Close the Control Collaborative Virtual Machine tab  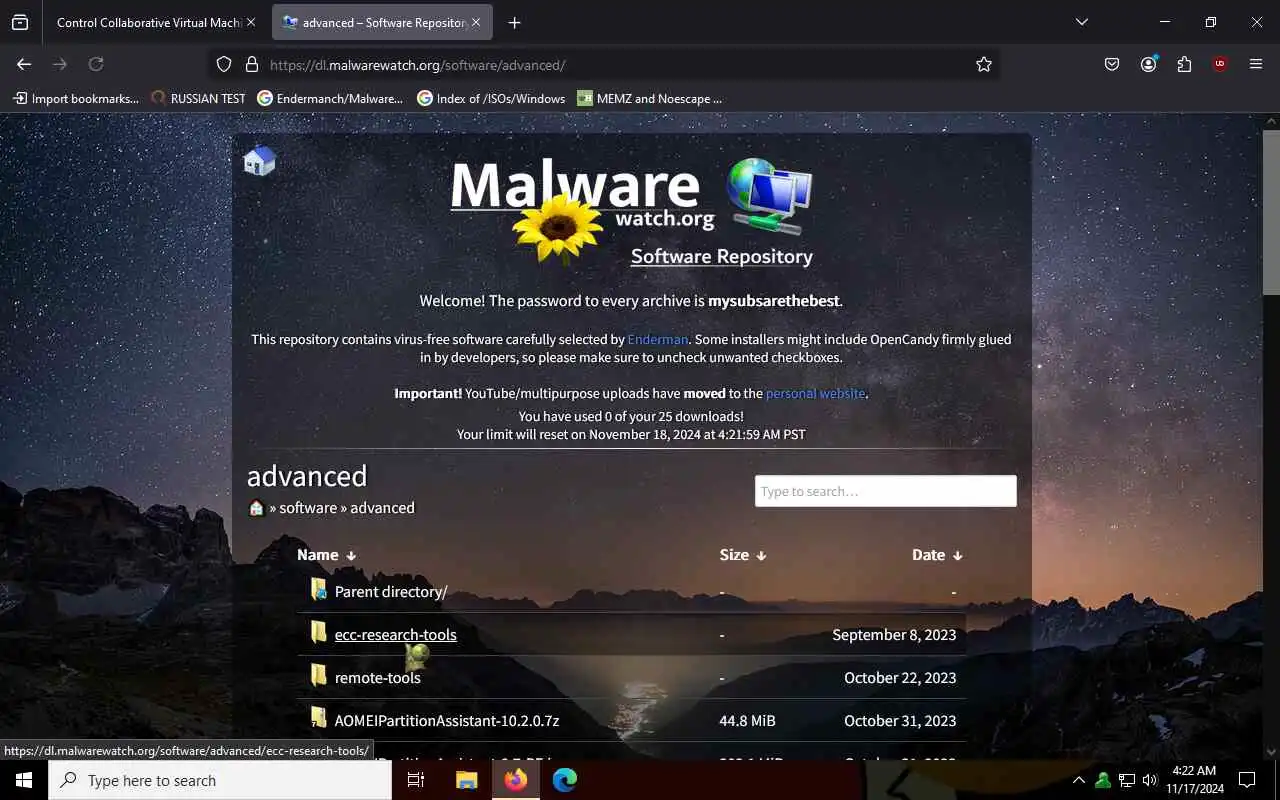(251, 22)
